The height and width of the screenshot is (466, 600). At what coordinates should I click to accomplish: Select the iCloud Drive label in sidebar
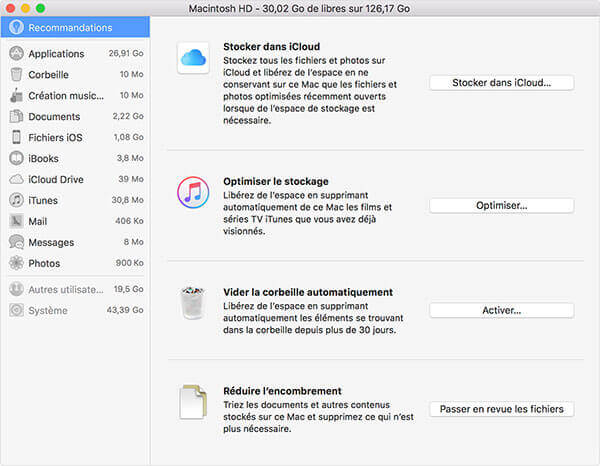tap(56, 179)
